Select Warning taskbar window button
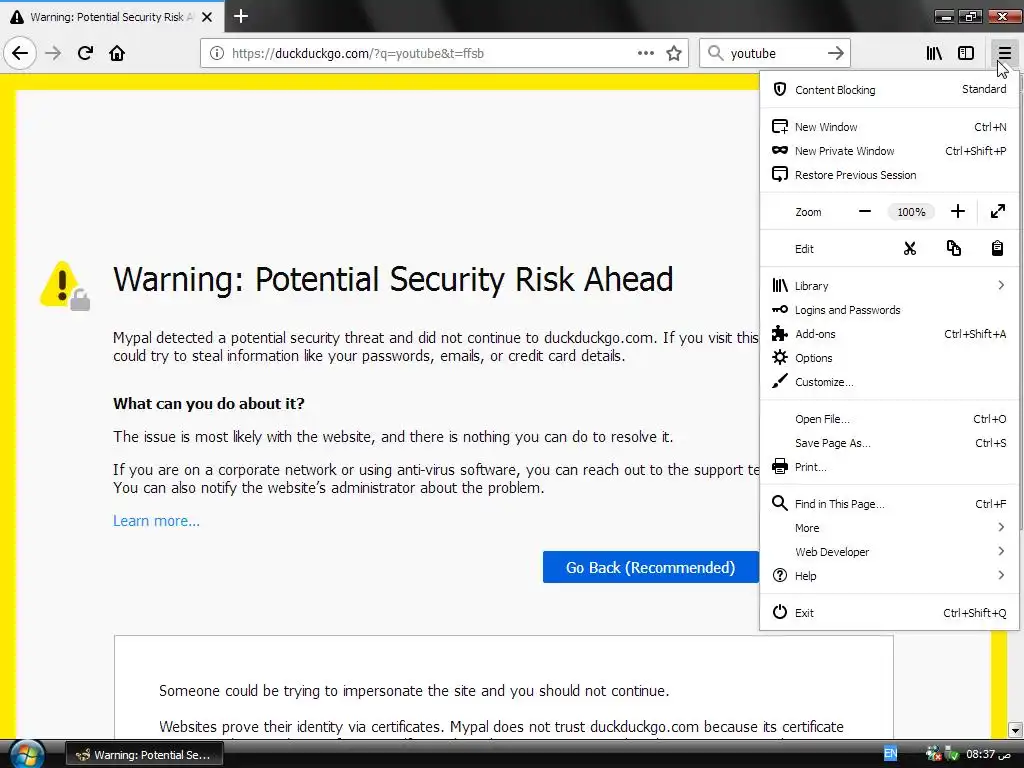 point(145,754)
